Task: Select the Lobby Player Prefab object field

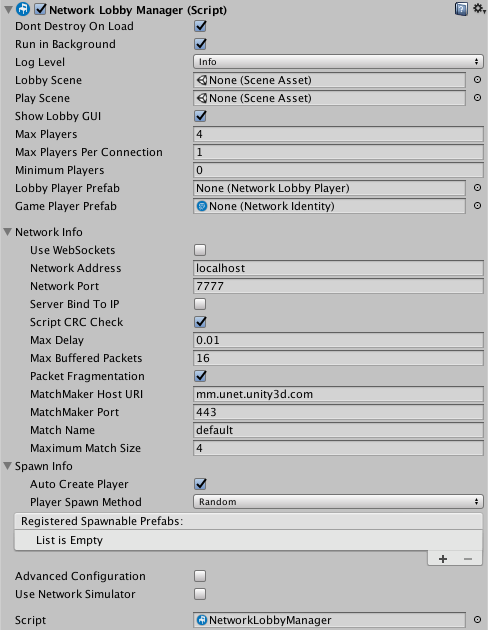Action: tap(329, 188)
